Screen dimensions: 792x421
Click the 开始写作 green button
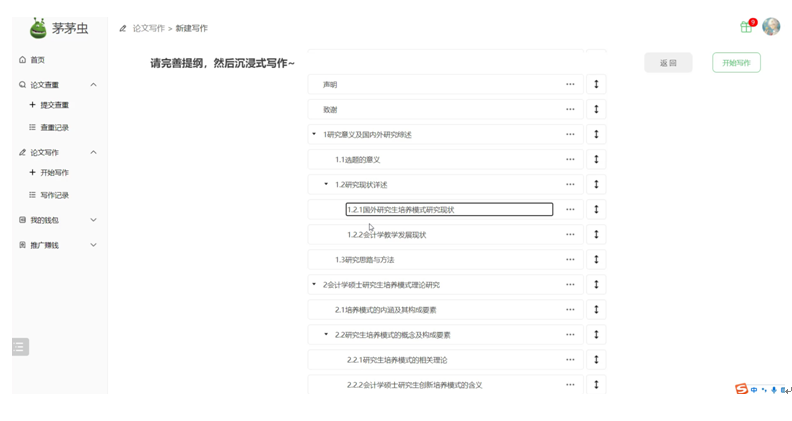[x=736, y=63]
